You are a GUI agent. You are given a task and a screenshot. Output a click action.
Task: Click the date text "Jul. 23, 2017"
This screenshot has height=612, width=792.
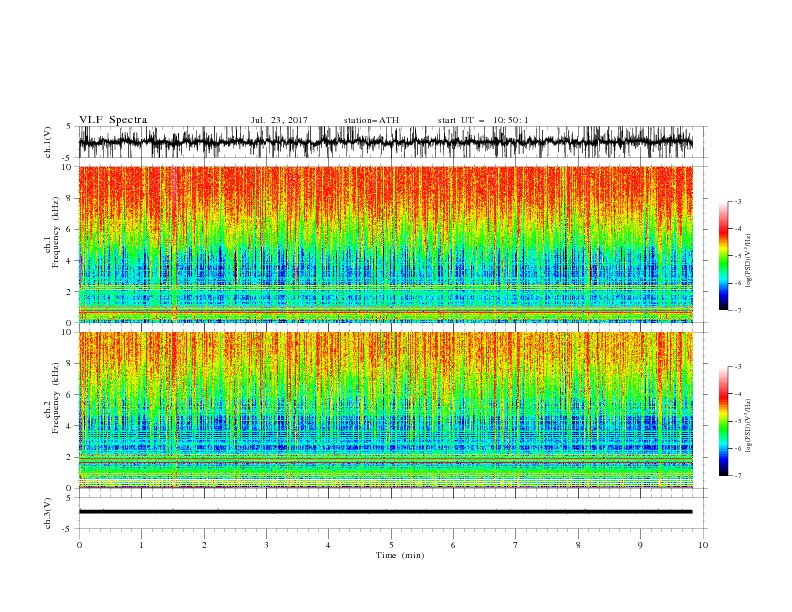pyautogui.click(x=279, y=120)
